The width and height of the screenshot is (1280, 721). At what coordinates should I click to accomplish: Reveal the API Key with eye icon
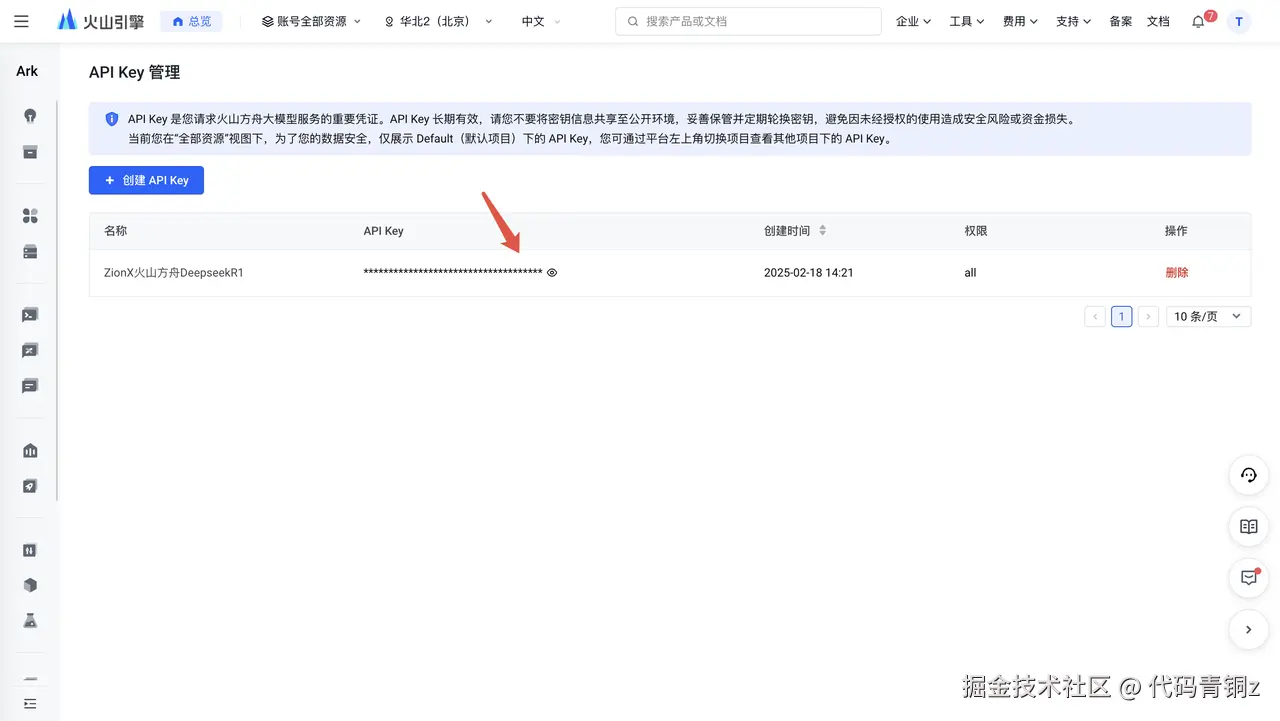[552, 272]
